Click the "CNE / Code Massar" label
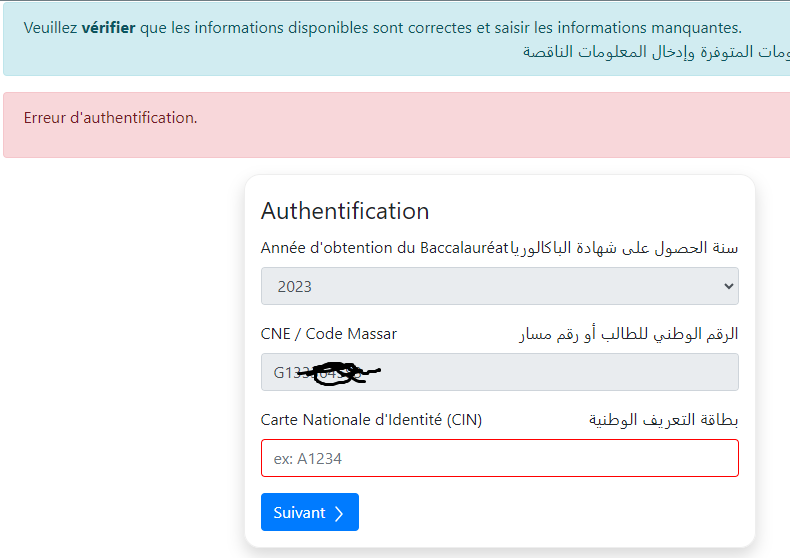The image size is (790, 558). tap(329, 334)
